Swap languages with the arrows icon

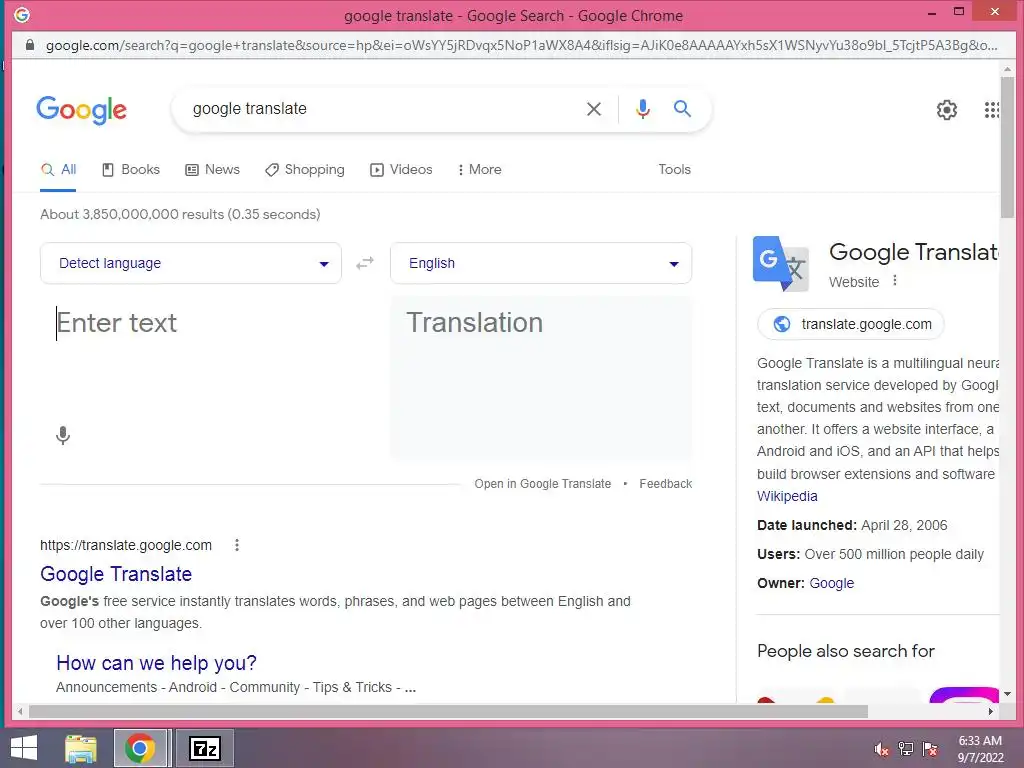[x=365, y=263]
